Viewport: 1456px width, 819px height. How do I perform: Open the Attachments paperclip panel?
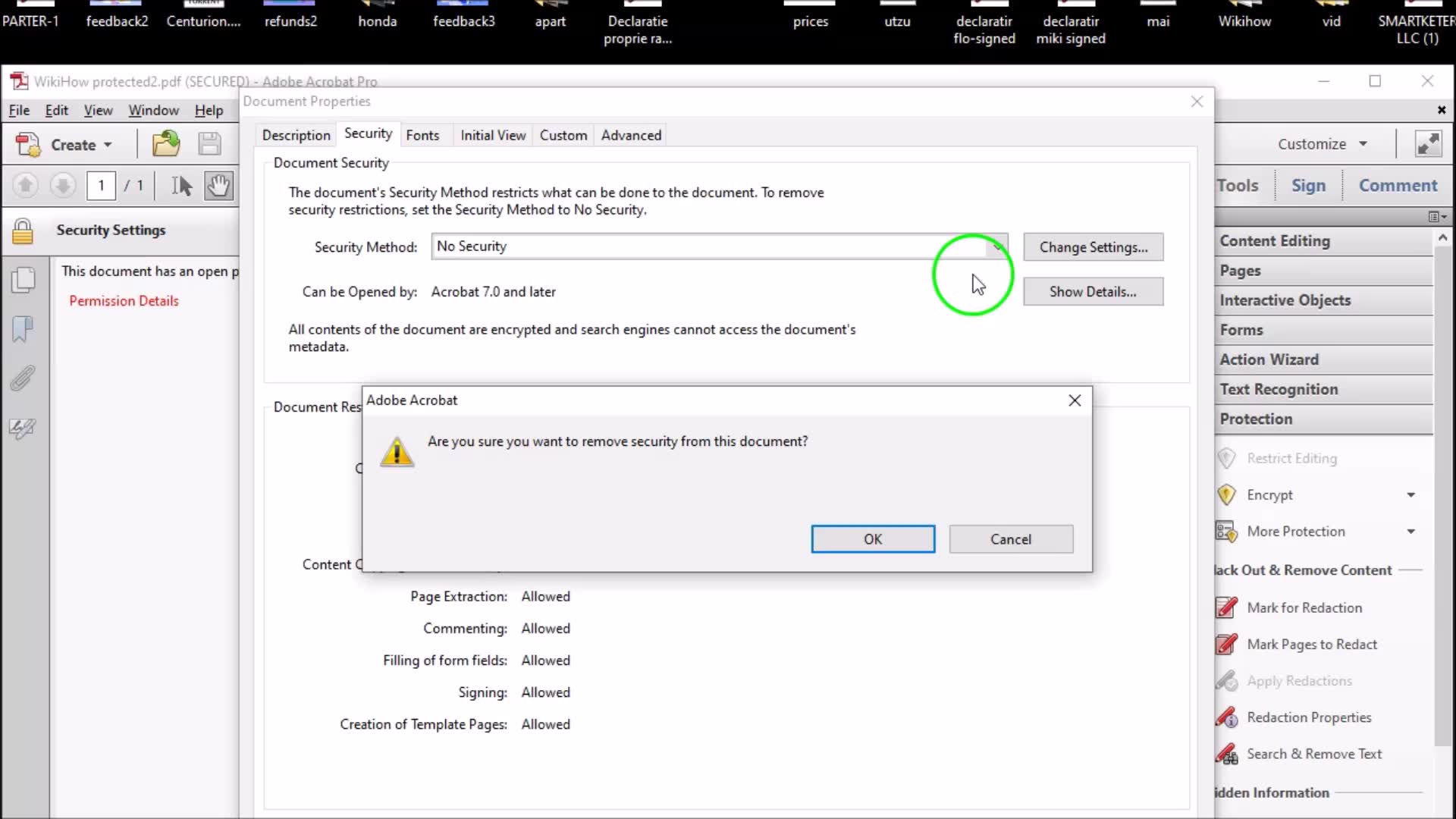pyautogui.click(x=23, y=378)
